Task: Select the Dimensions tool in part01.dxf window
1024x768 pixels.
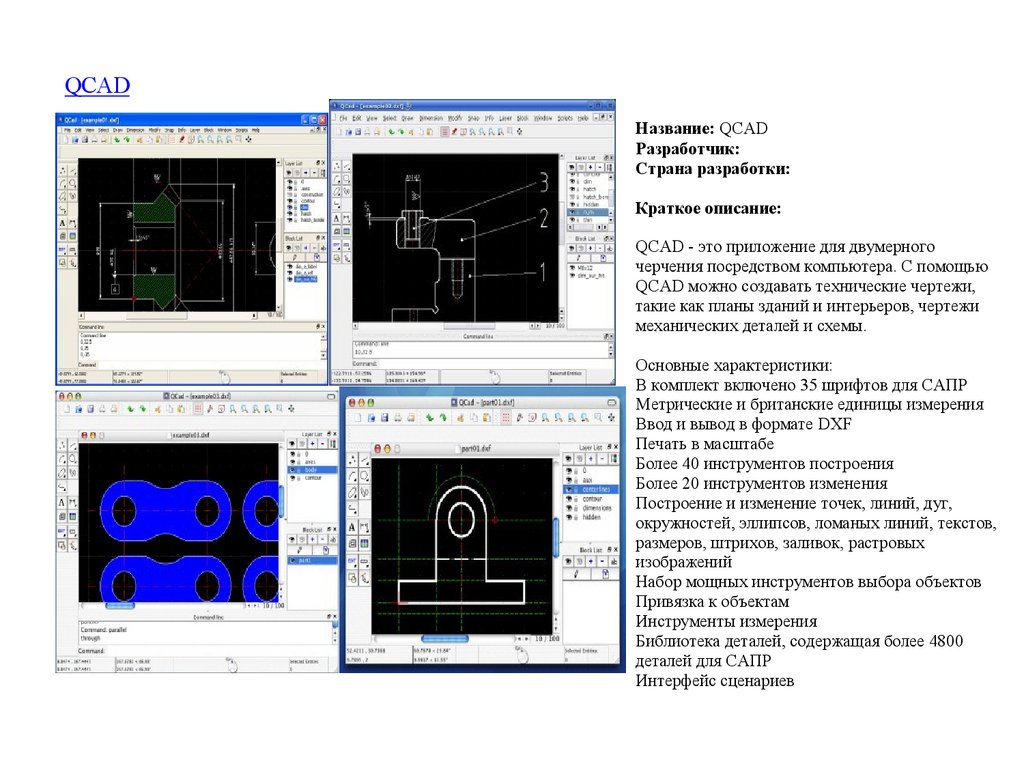Action: point(364,527)
